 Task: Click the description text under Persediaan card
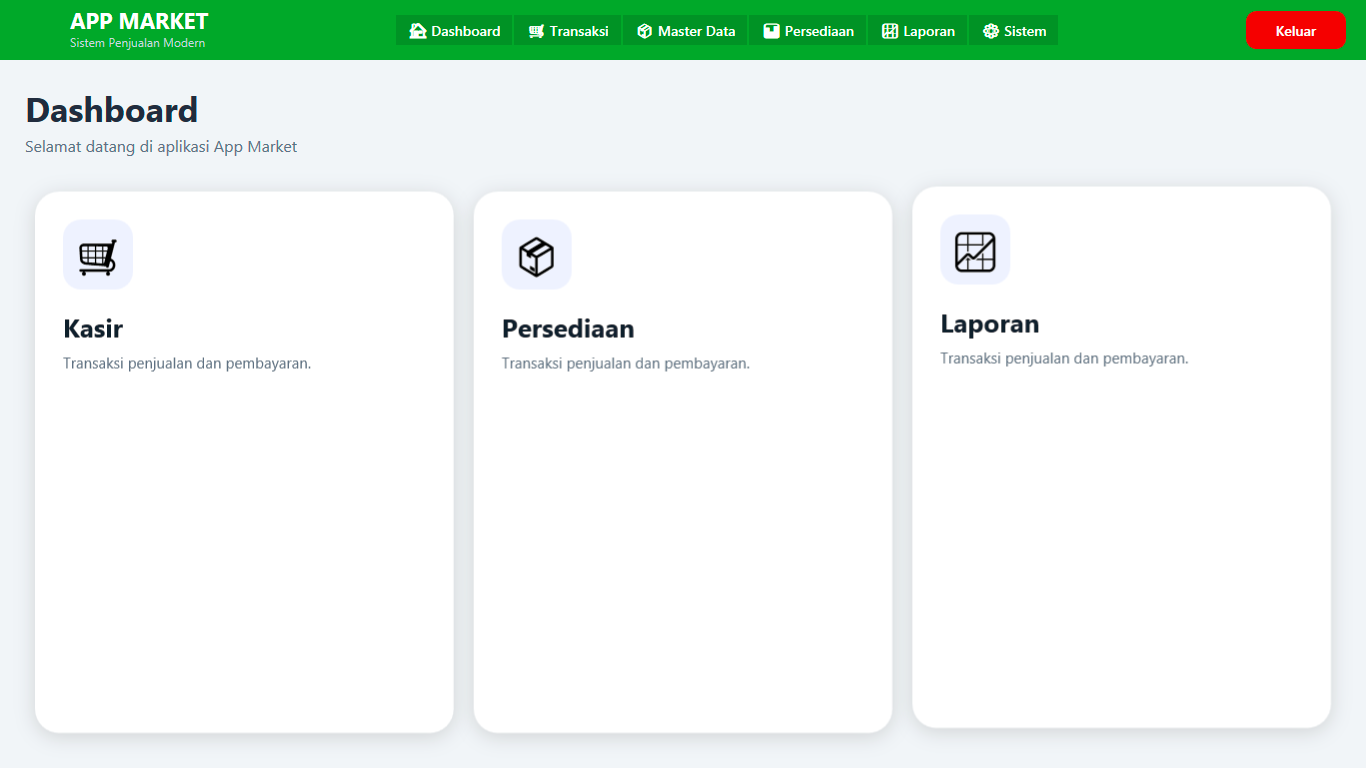tap(626, 363)
